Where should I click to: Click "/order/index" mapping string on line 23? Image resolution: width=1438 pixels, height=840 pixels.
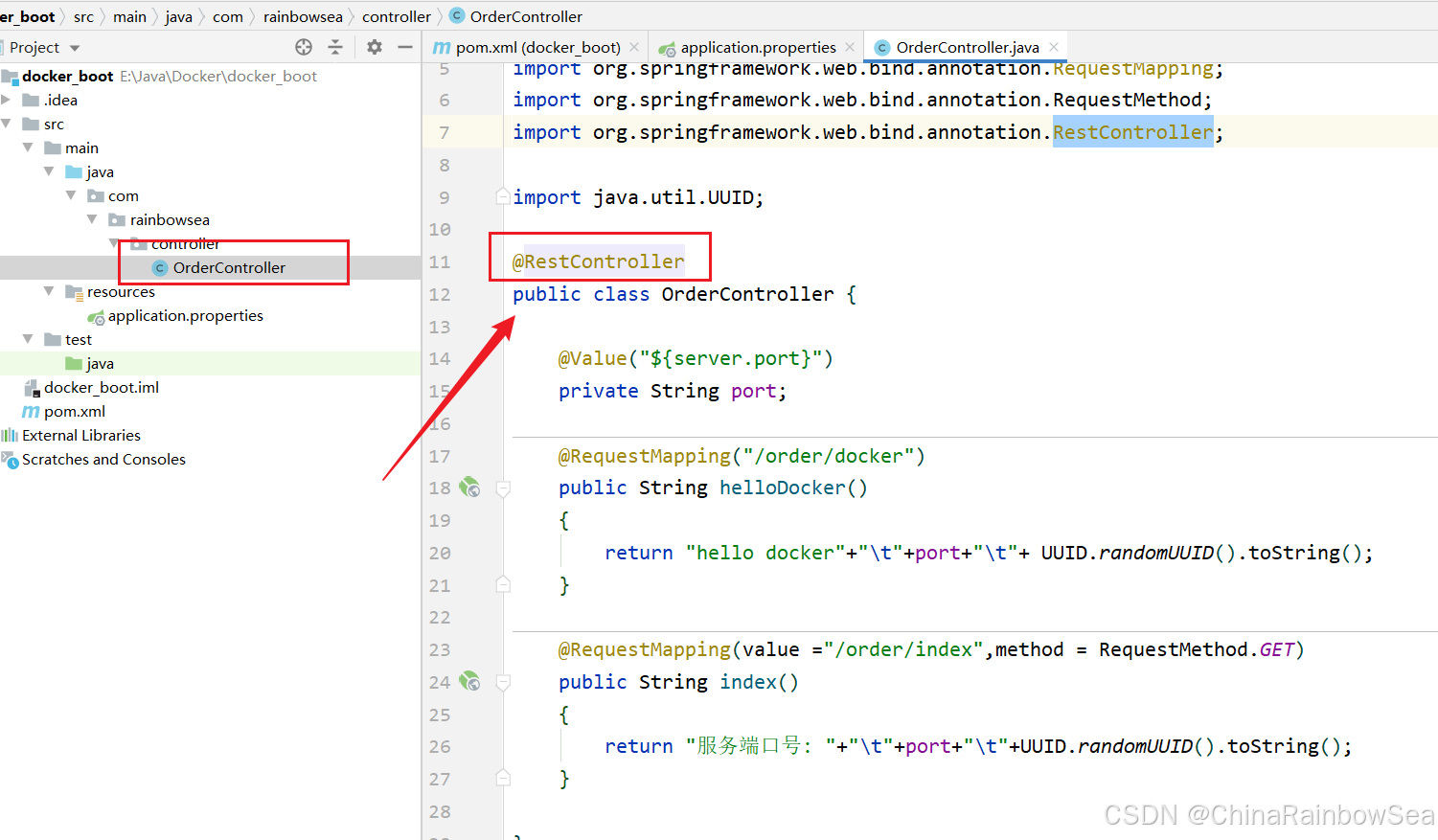909,649
